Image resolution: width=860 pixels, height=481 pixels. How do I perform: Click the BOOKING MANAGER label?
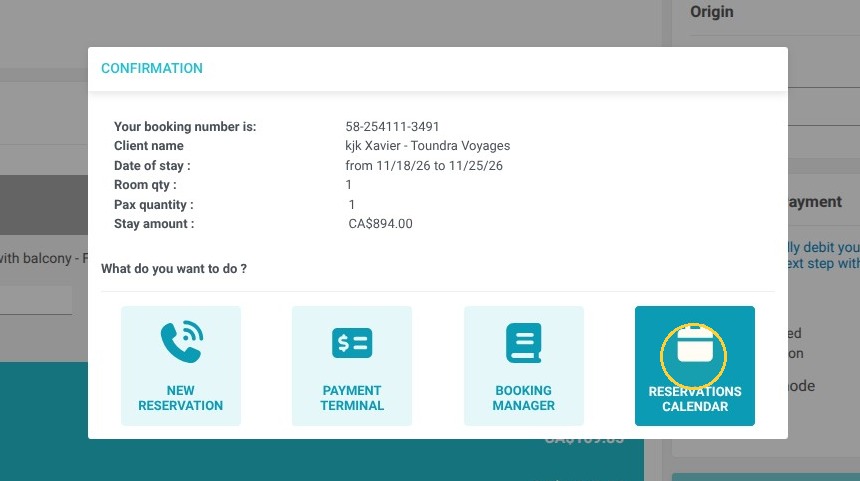coord(524,398)
